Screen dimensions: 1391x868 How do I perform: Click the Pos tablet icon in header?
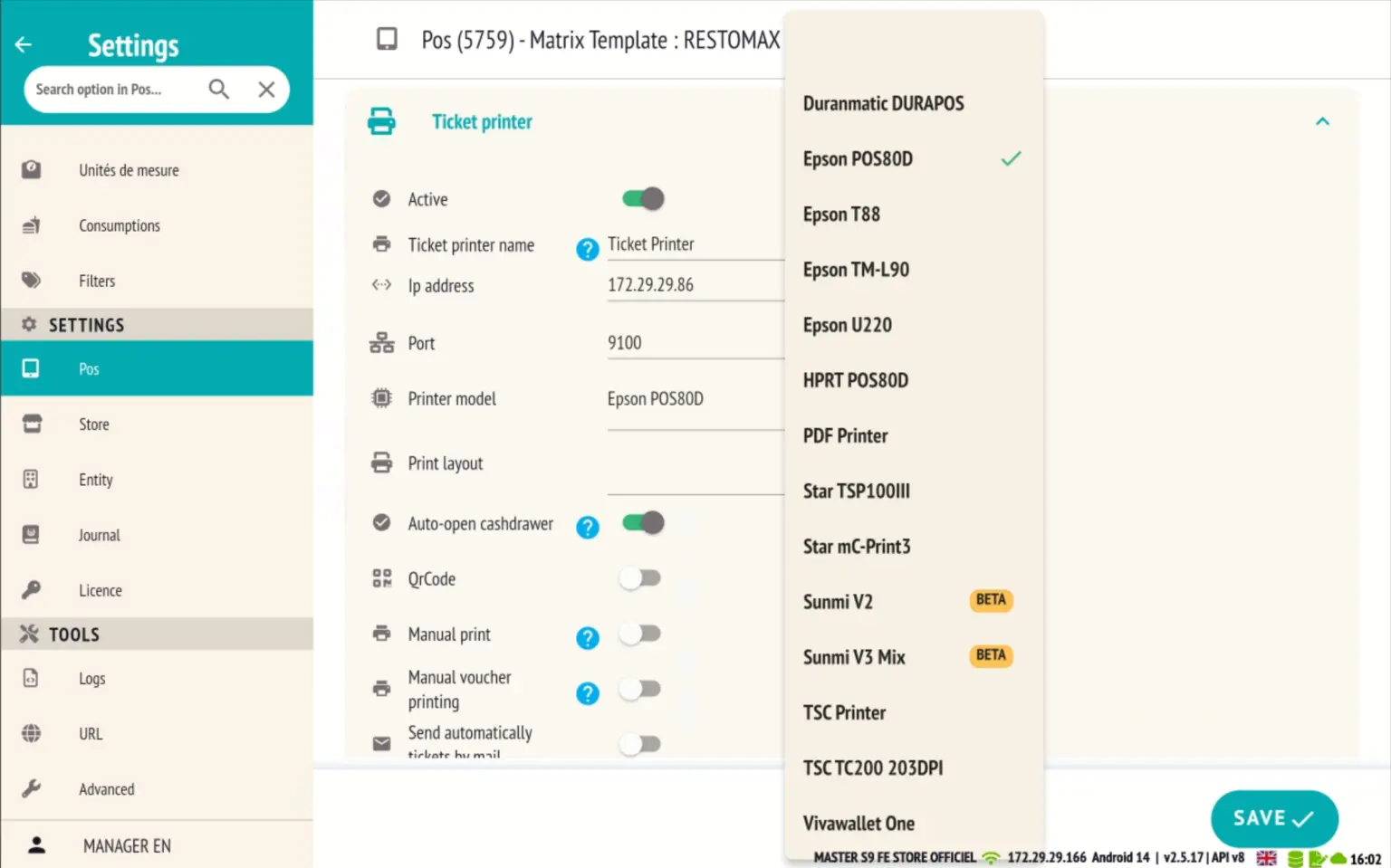pyautogui.click(x=387, y=39)
